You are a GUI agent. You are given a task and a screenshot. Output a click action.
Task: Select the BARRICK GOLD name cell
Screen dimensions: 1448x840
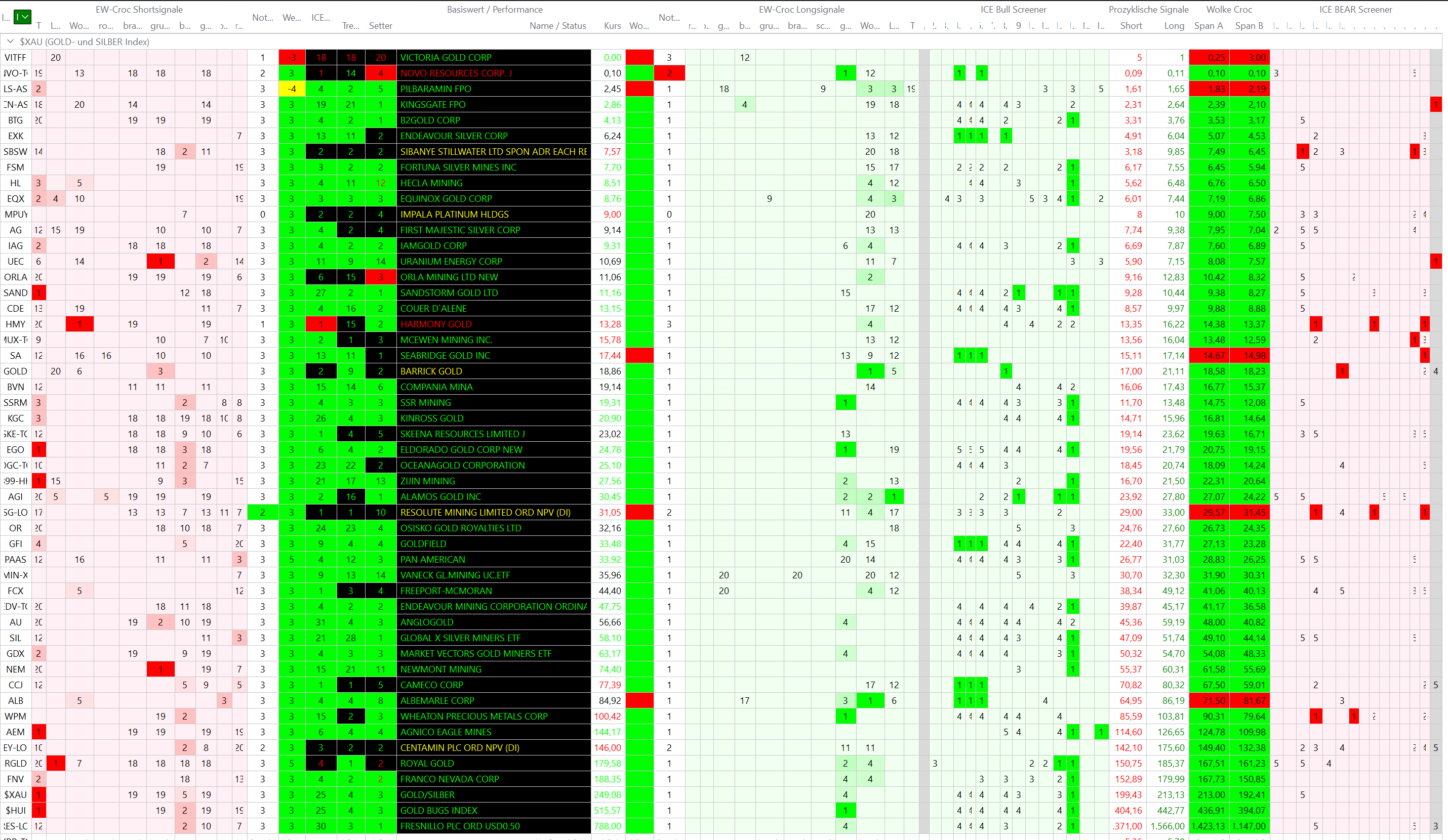pos(430,371)
